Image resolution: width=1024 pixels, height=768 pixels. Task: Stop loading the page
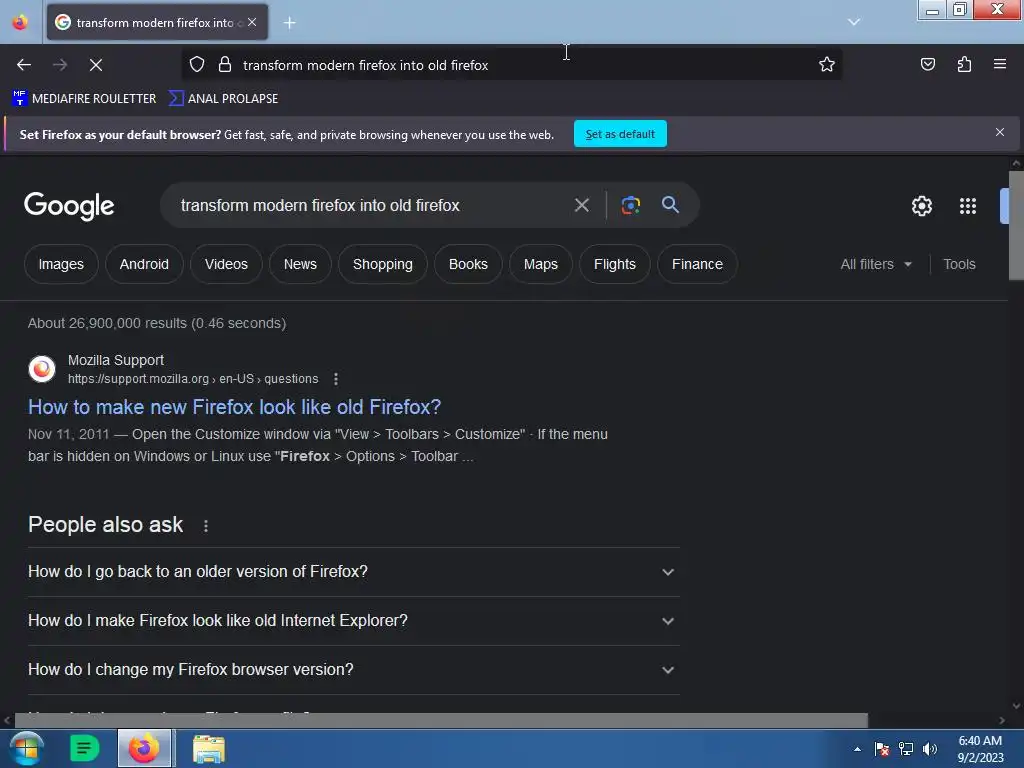(95, 65)
